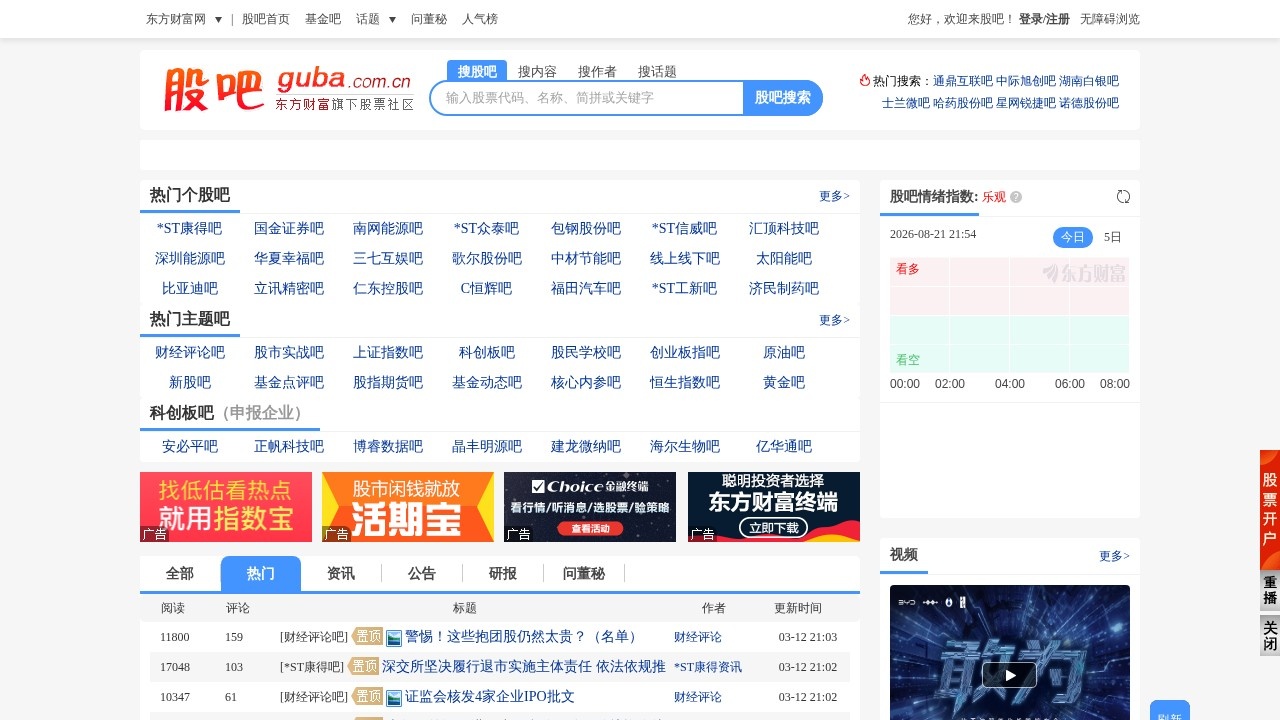Click the stock search input field
Screen dimensions: 1280x720
point(588,98)
